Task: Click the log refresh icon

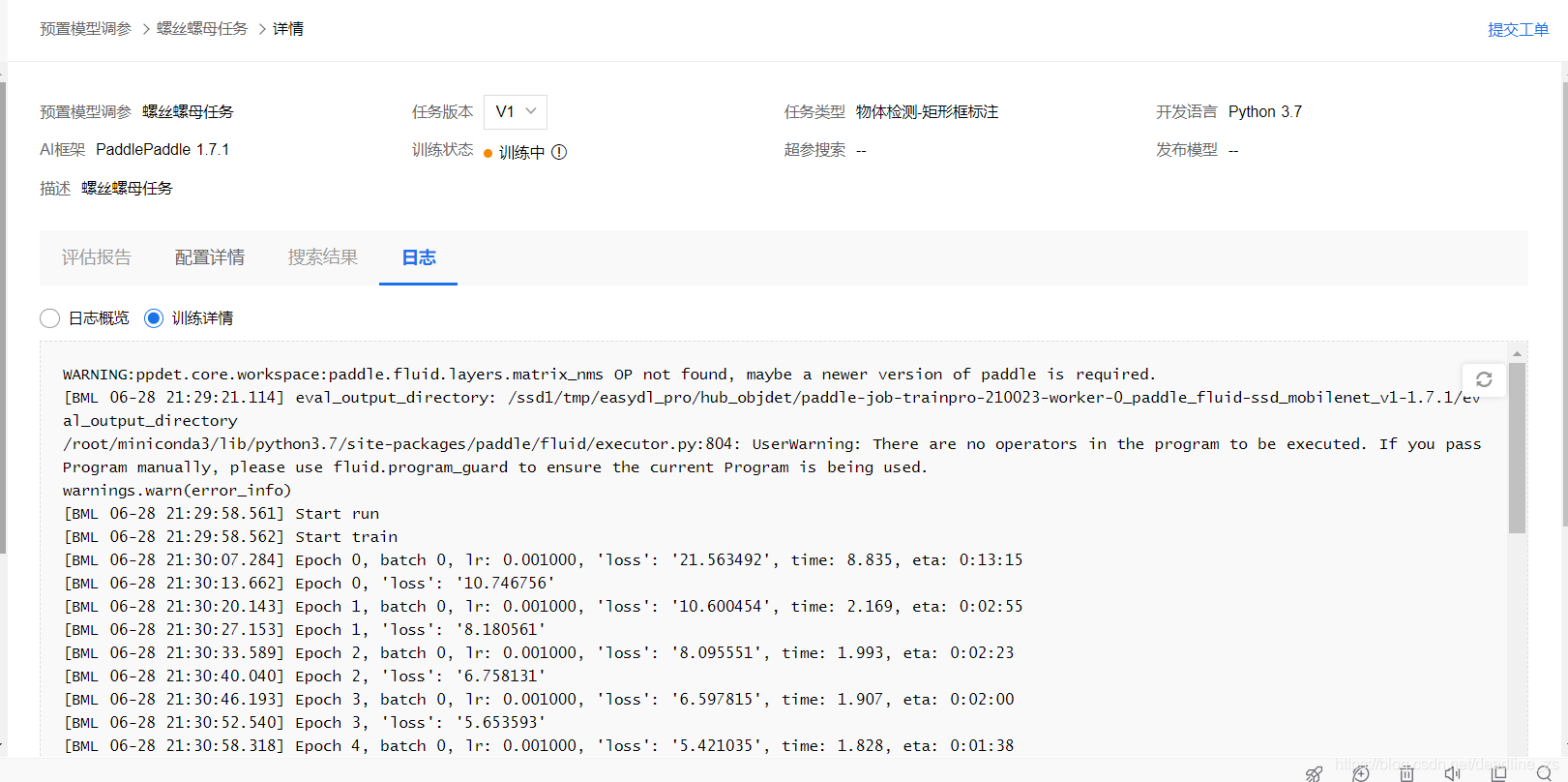Action: pos(1484,379)
